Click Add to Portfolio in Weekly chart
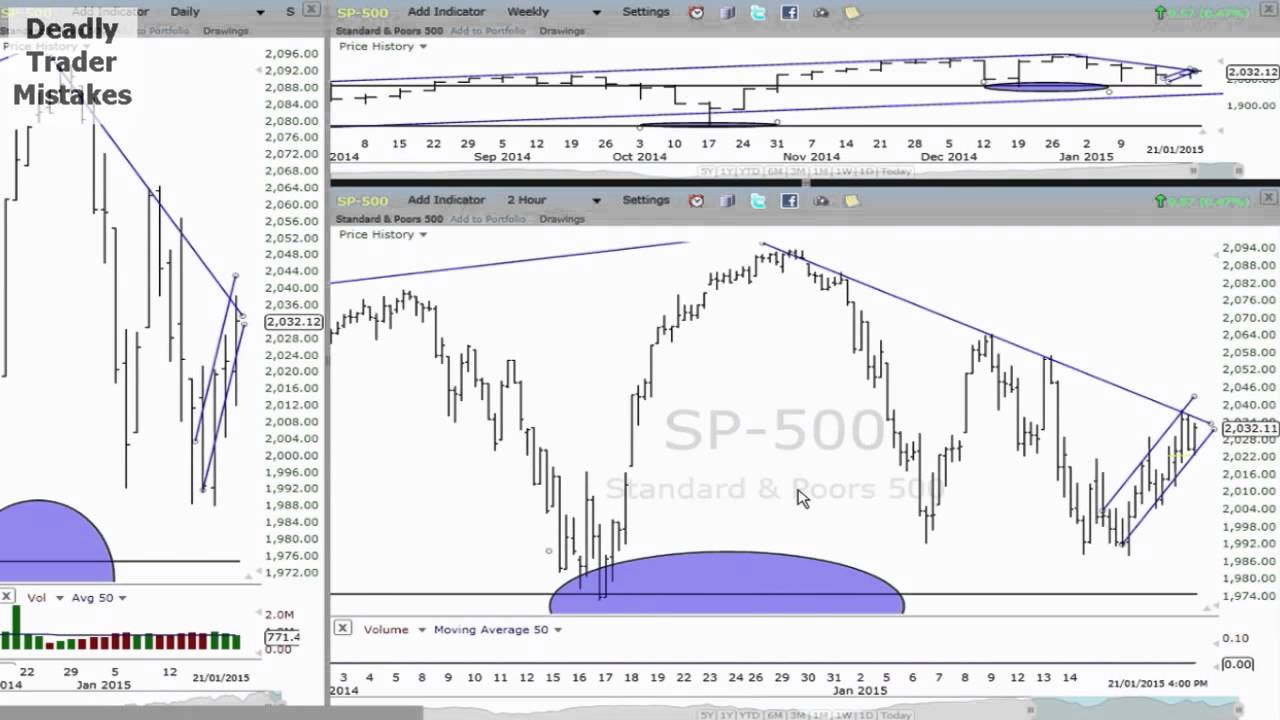The image size is (1280, 720). point(488,31)
